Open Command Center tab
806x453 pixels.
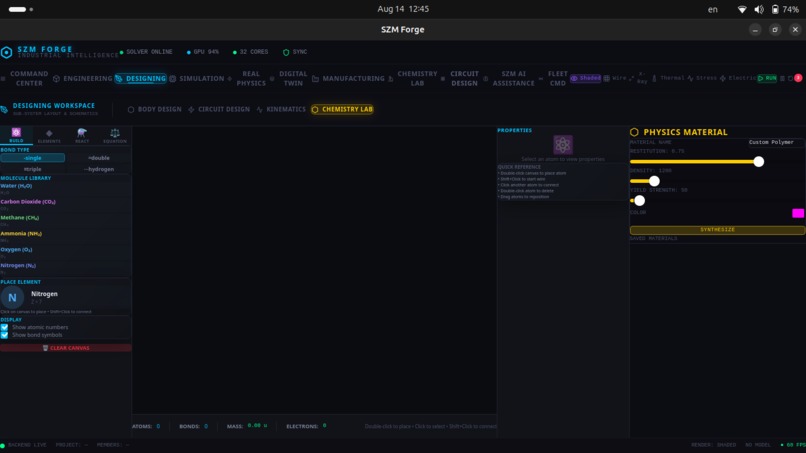pyautogui.click(x=25, y=78)
